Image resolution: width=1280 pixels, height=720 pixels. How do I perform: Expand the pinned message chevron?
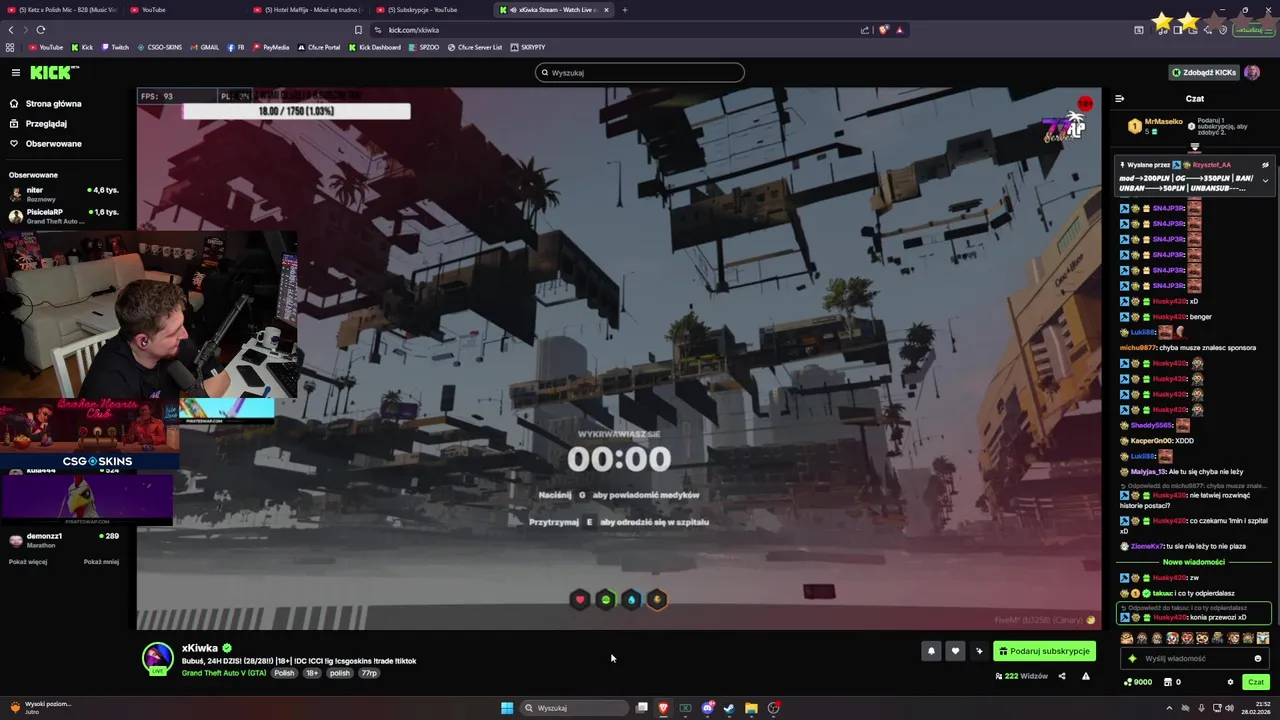tap(1265, 181)
